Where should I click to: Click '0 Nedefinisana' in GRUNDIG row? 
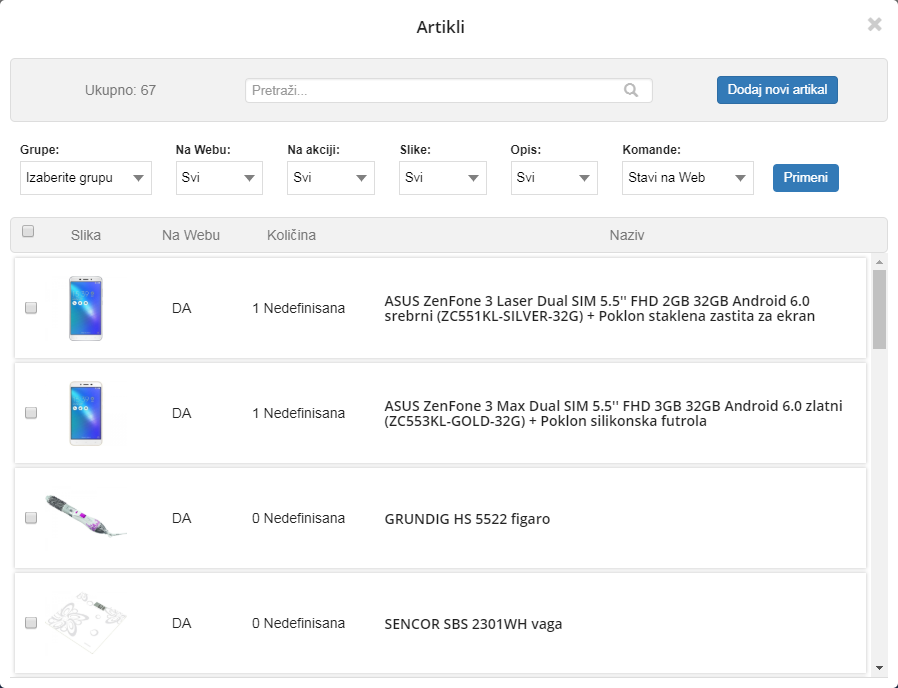[x=298, y=518]
